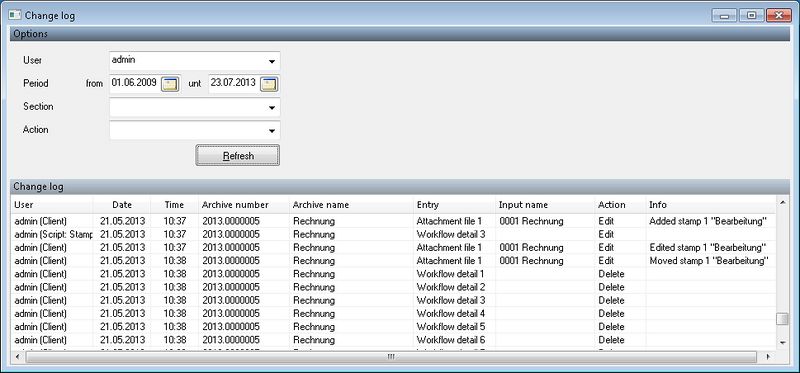The image size is (800, 373).
Task: Maximize the Change log window
Action: click(x=752, y=15)
